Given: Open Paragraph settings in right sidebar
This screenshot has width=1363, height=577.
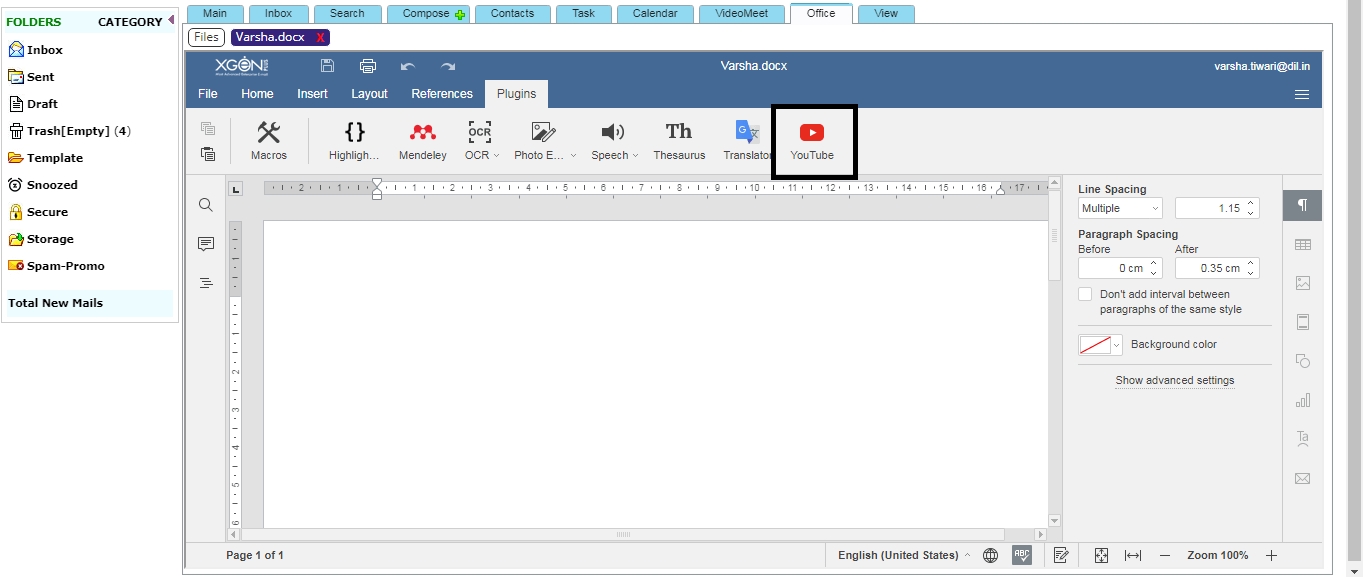Looking at the screenshot, I should coord(1302,205).
